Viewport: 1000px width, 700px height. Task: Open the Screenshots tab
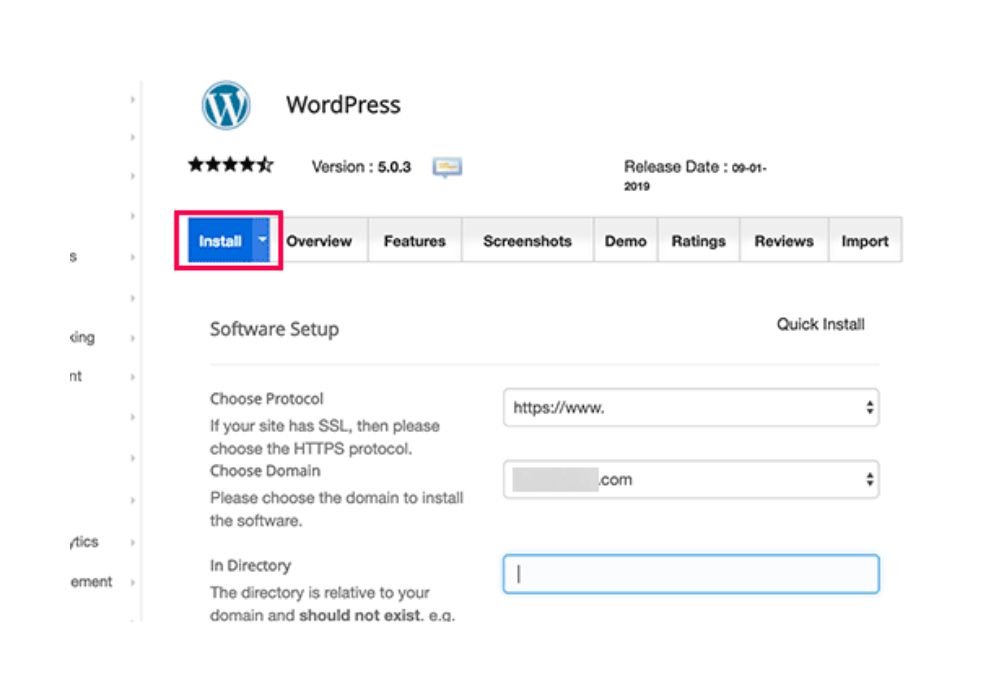[x=527, y=241]
